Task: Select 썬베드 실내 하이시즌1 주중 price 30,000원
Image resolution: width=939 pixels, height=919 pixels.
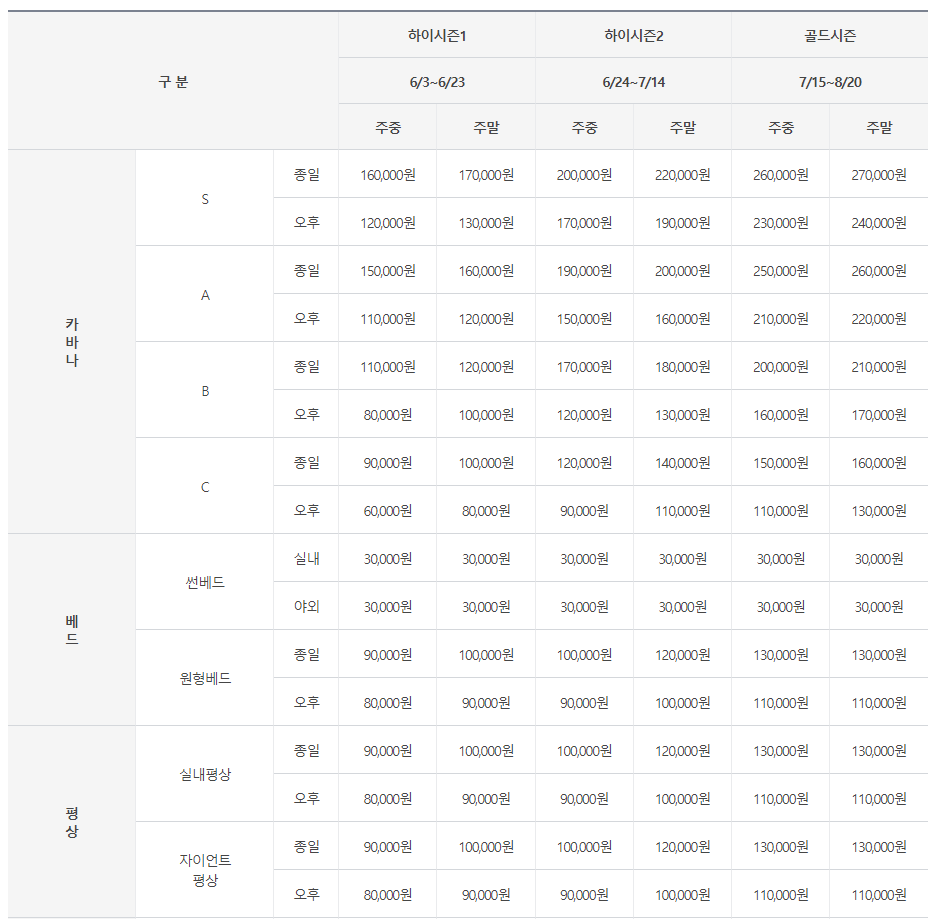Action: (387, 559)
